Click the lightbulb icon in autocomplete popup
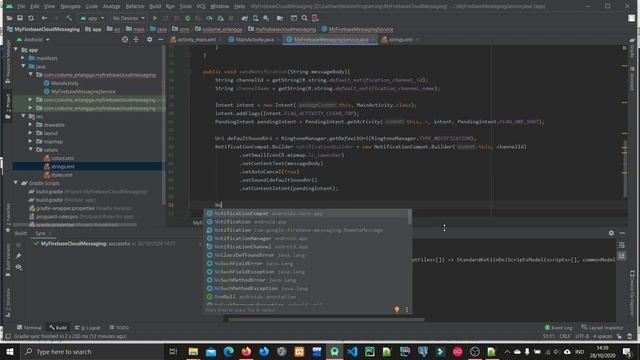This screenshot has width=640, height=360. 397,309
